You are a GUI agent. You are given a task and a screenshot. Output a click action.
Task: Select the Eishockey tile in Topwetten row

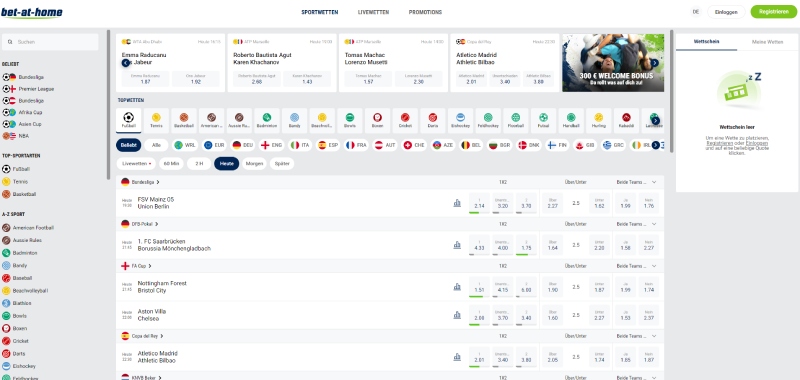click(461, 120)
